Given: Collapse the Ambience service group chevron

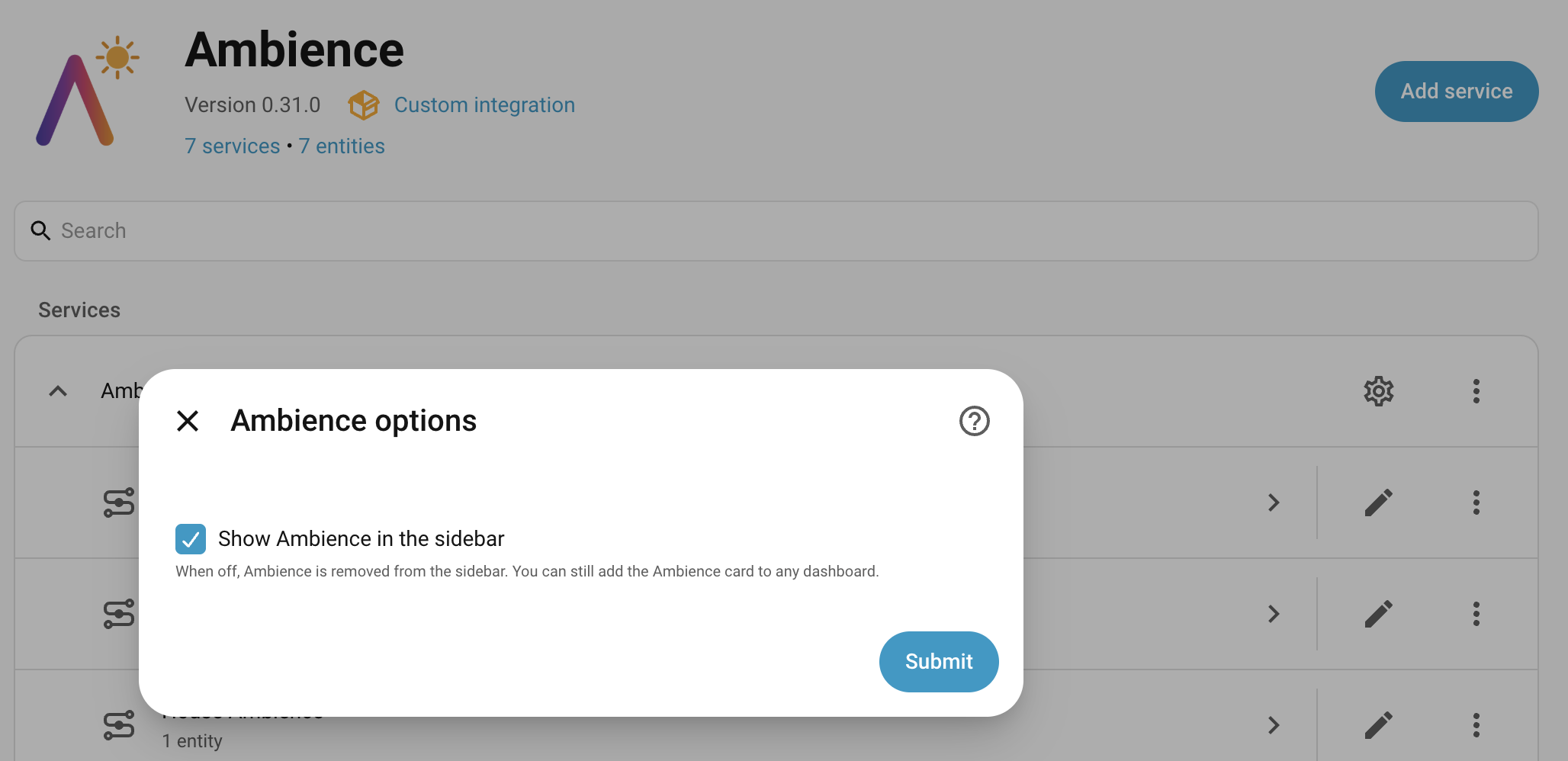Looking at the screenshot, I should pos(58,391).
